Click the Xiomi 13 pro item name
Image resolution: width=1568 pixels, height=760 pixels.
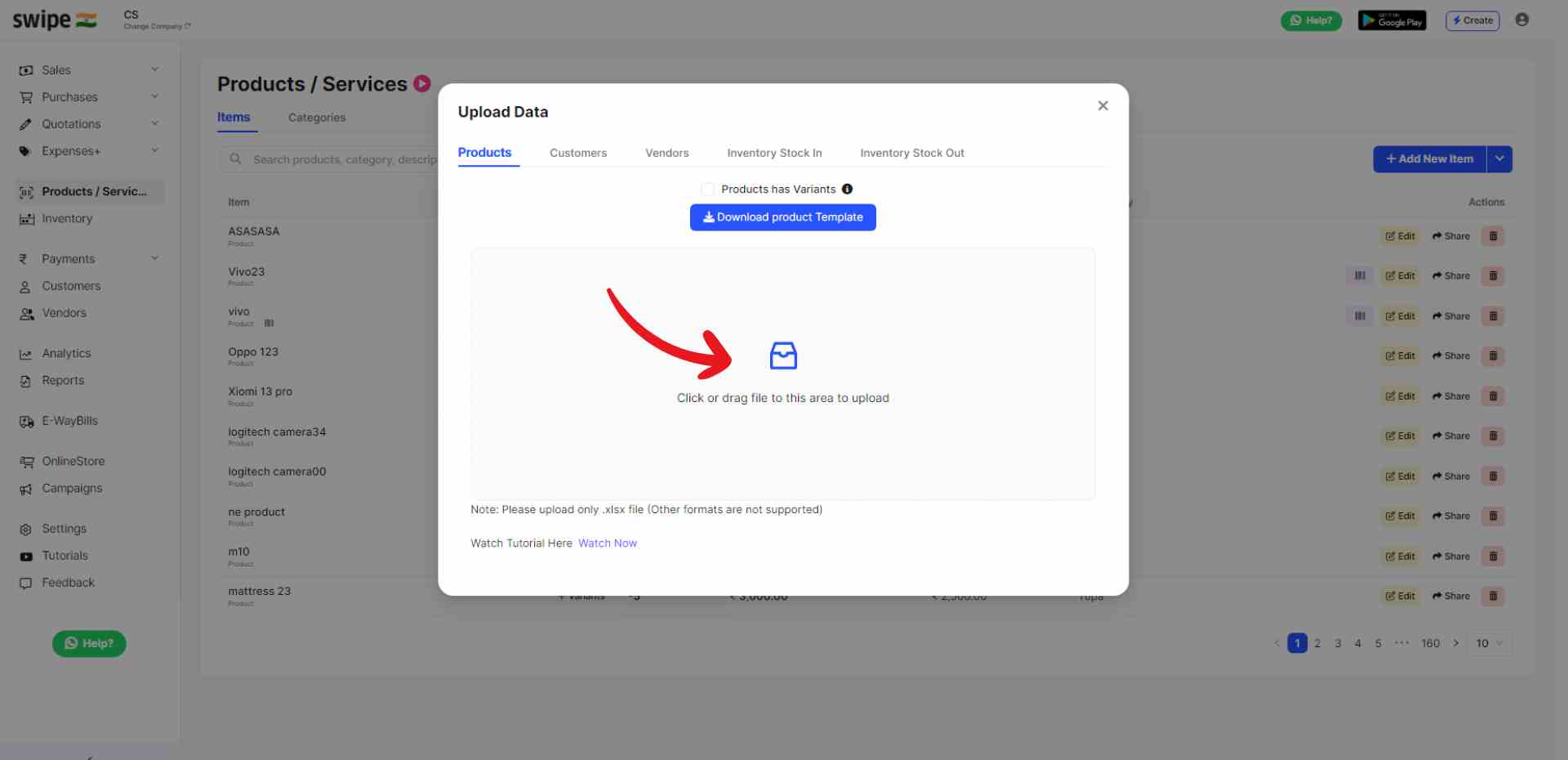(x=260, y=392)
